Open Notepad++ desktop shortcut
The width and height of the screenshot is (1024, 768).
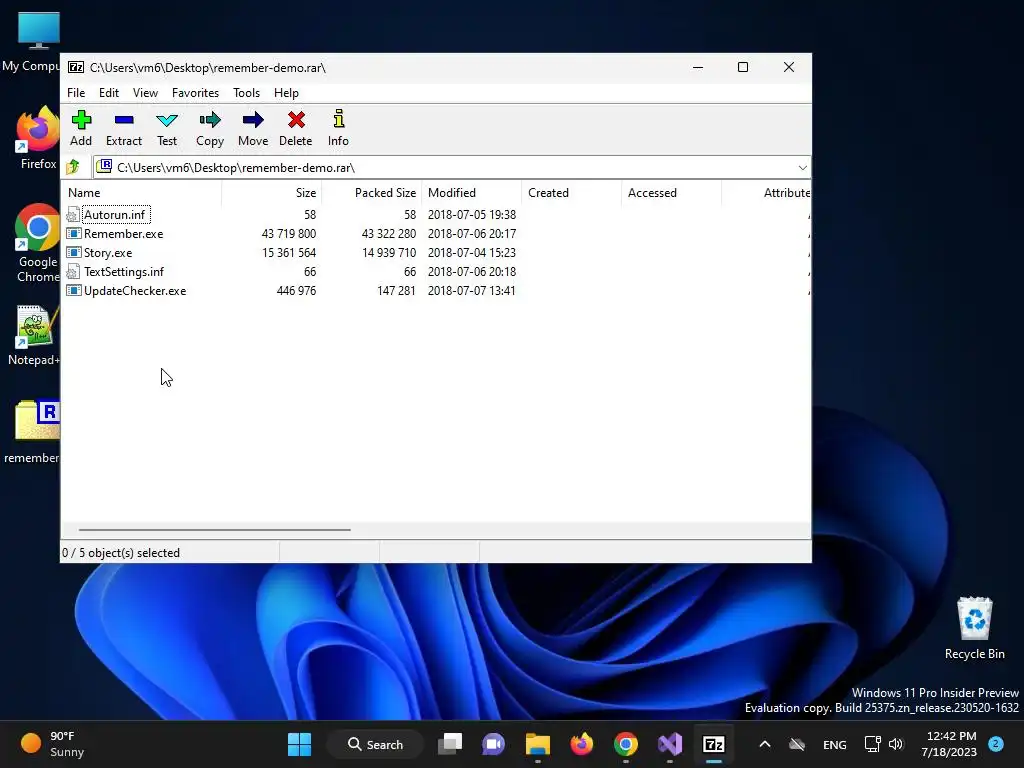36,336
